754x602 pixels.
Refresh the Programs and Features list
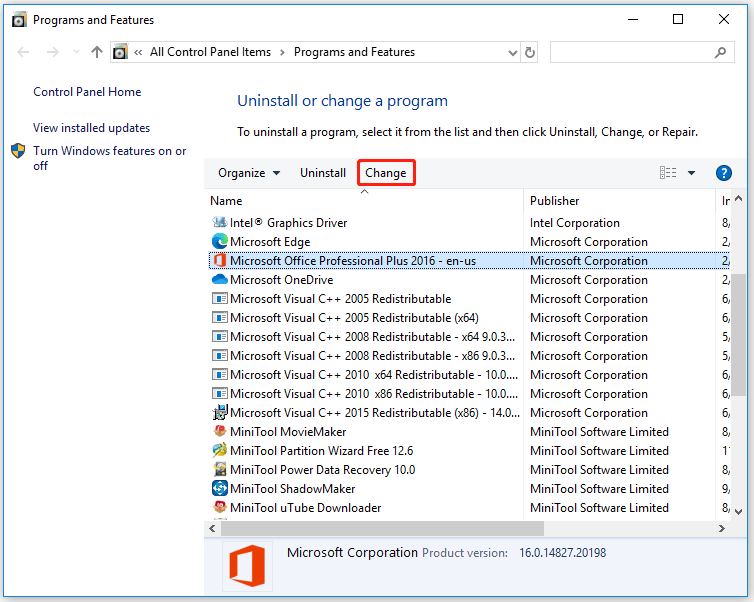point(529,52)
